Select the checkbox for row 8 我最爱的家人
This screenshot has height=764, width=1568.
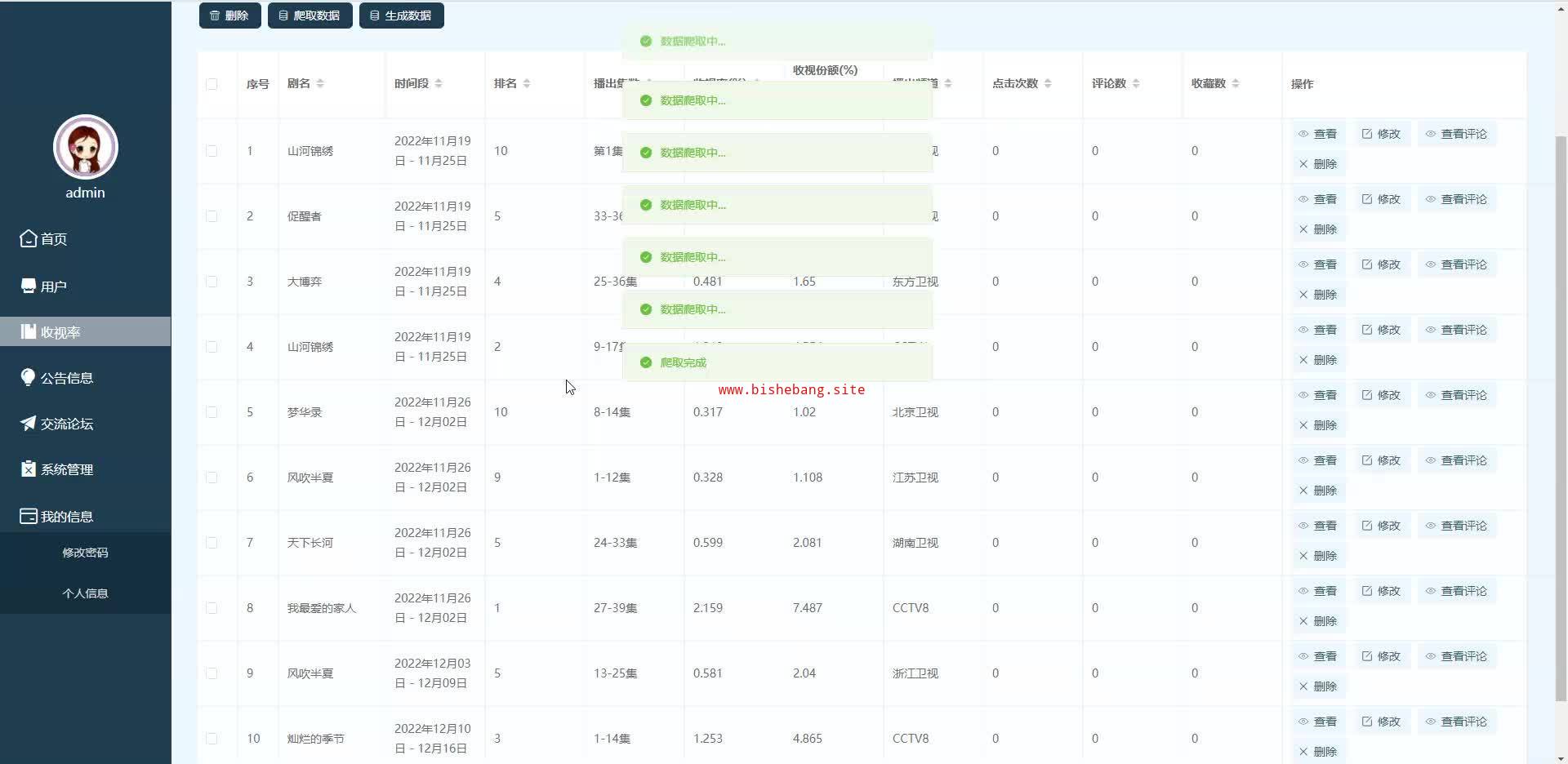click(212, 608)
